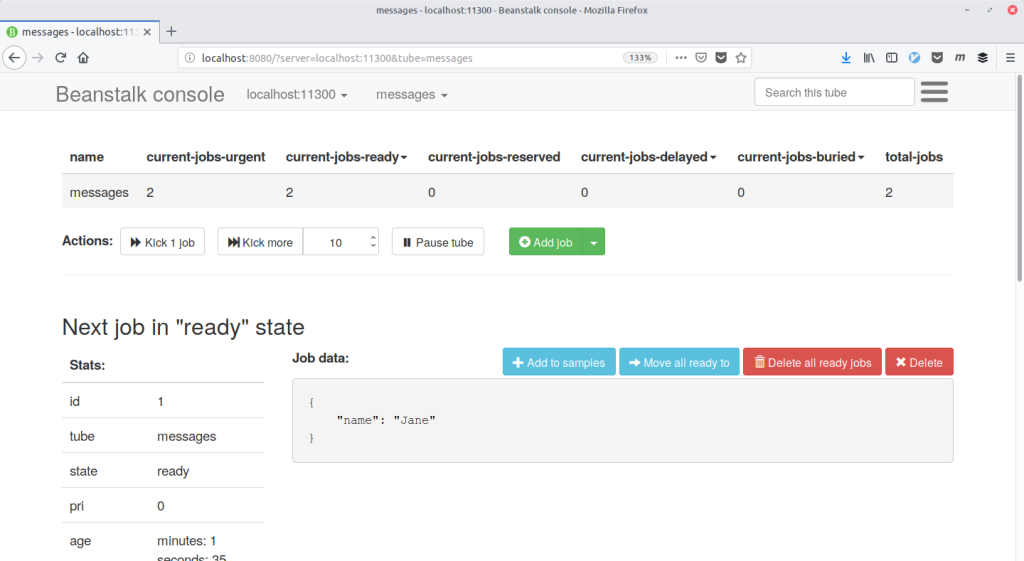Bookmark this page with the star

(741, 57)
